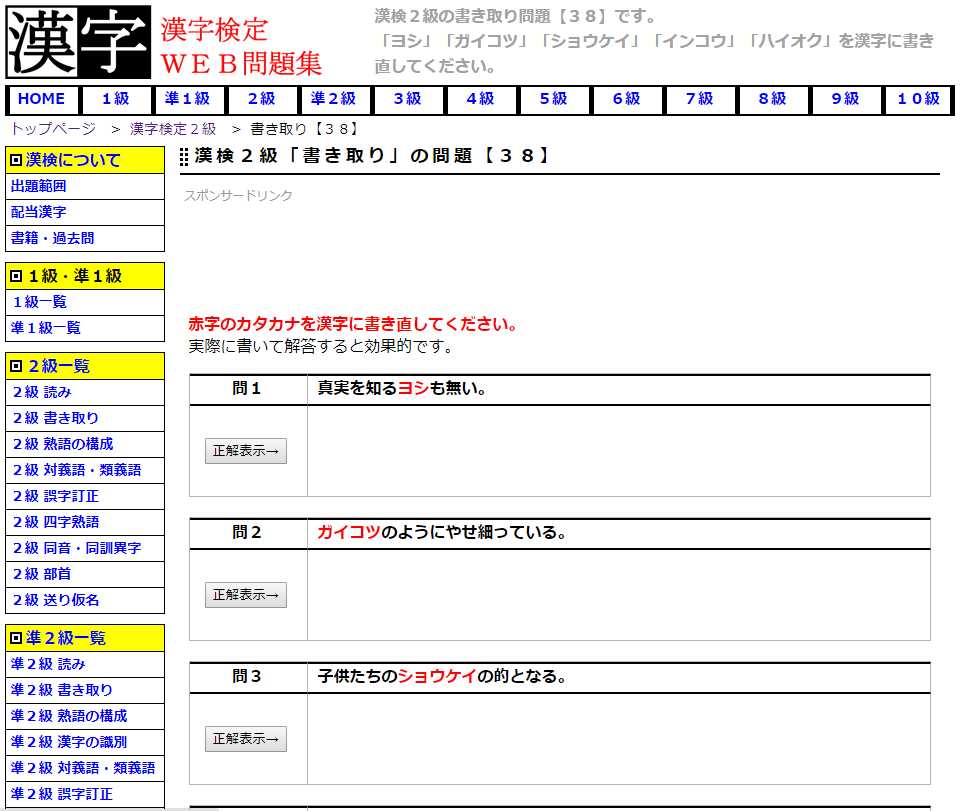The width and height of the screenshot is (964, 811).
Task: Open the 9級 tab
Action: [x=846, y=99]
